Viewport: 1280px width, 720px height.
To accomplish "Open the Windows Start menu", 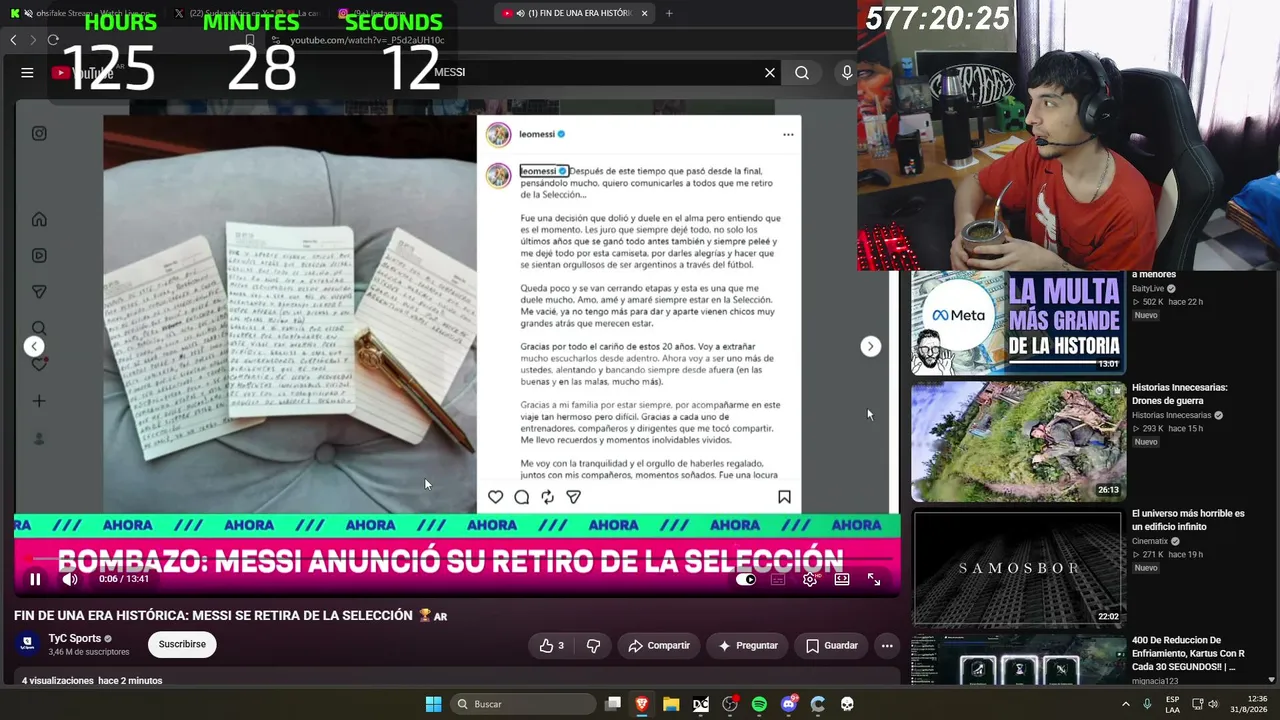I will click(433, 704).
